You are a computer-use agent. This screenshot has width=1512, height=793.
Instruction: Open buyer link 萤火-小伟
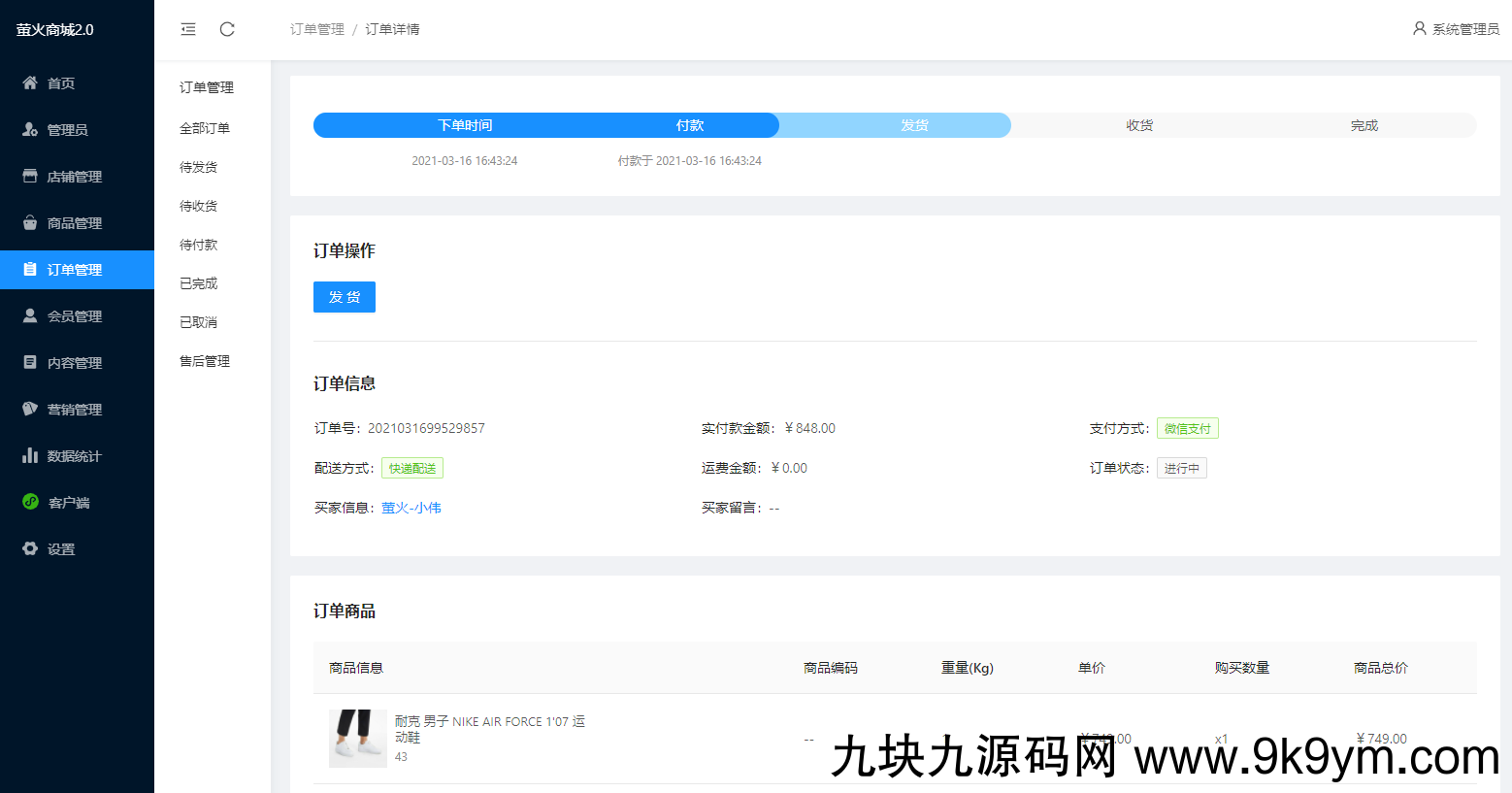[x=411, y=508]
